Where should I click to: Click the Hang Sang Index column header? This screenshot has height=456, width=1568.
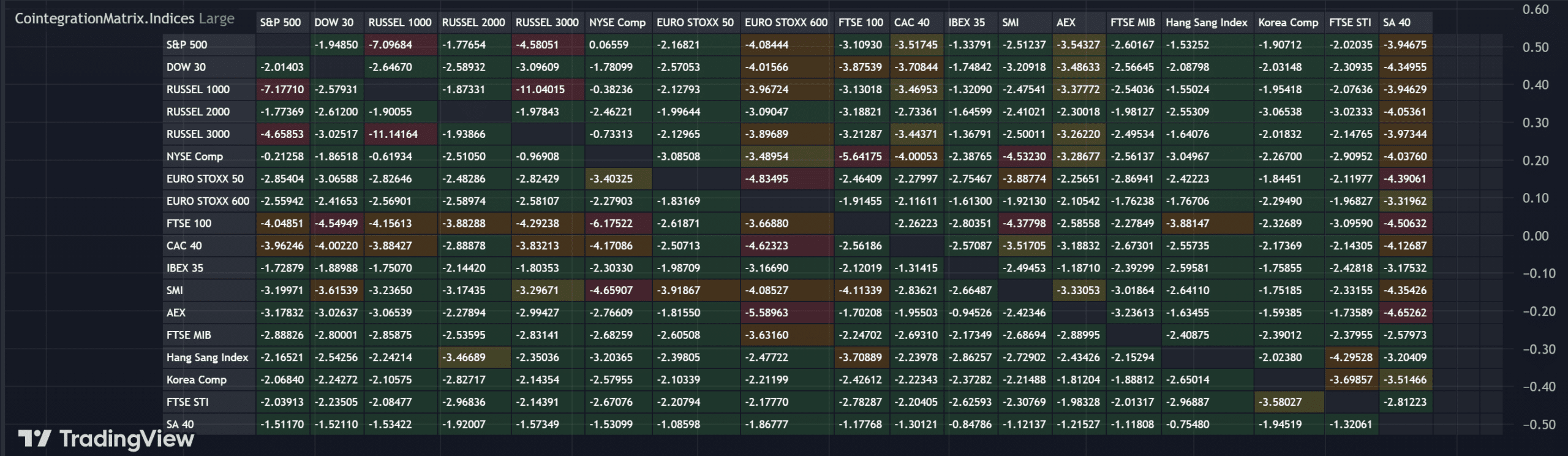pos(1206,23)
